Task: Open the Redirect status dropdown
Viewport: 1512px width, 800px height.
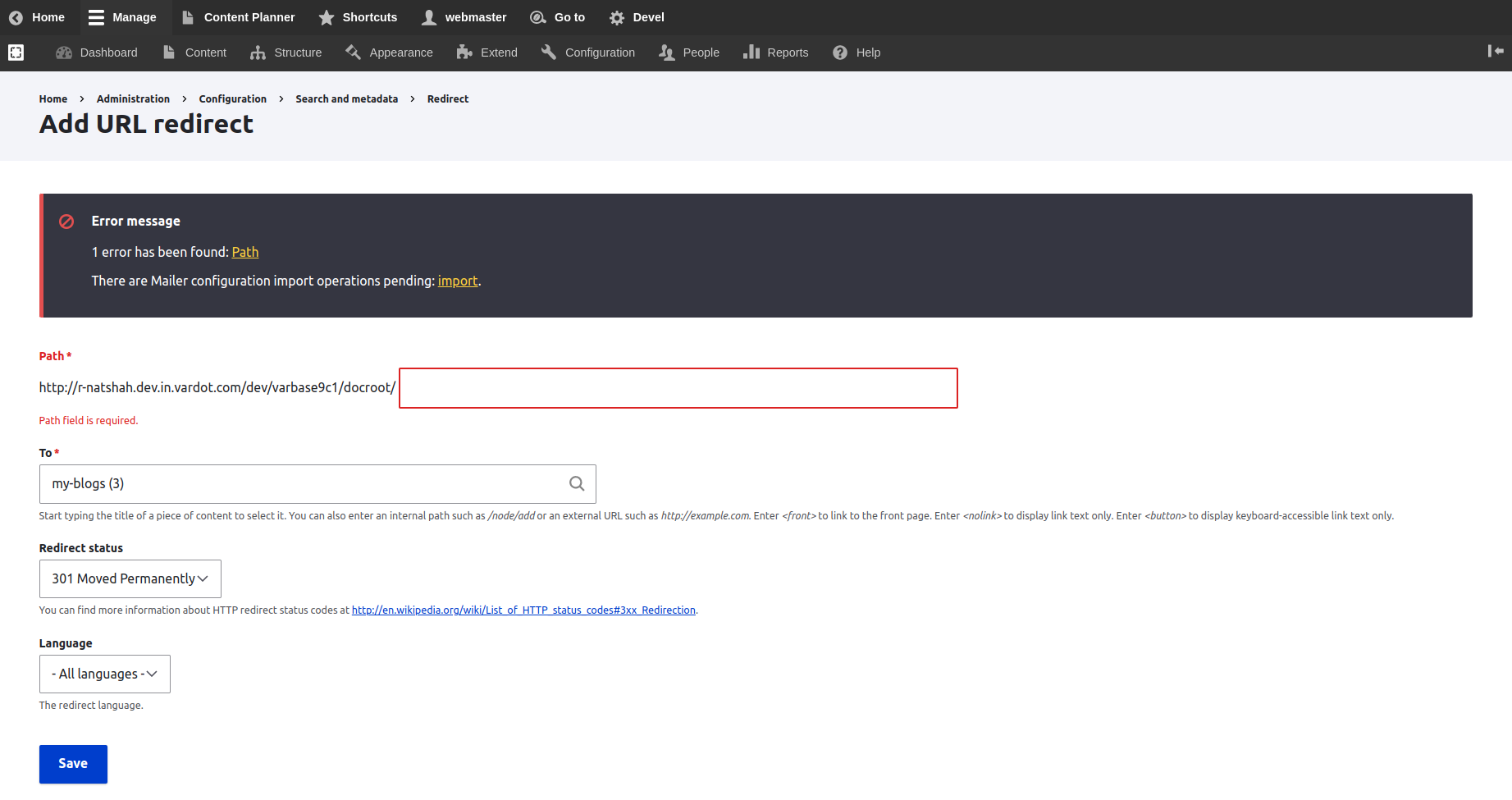Action: click(x=130, y=578)
